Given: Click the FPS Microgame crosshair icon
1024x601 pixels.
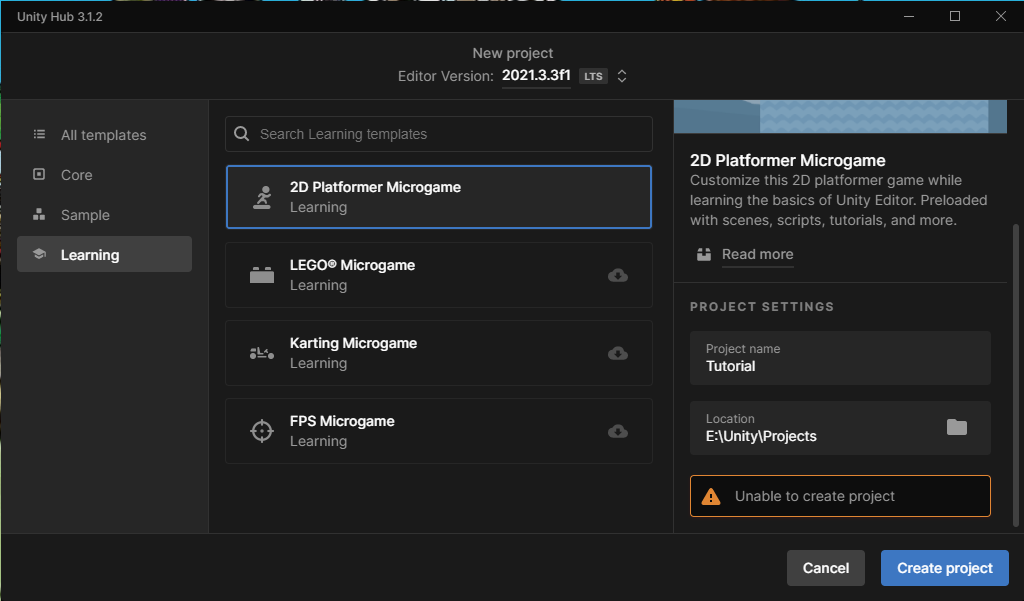Looking at the screenshot, I should click(261, 431).
